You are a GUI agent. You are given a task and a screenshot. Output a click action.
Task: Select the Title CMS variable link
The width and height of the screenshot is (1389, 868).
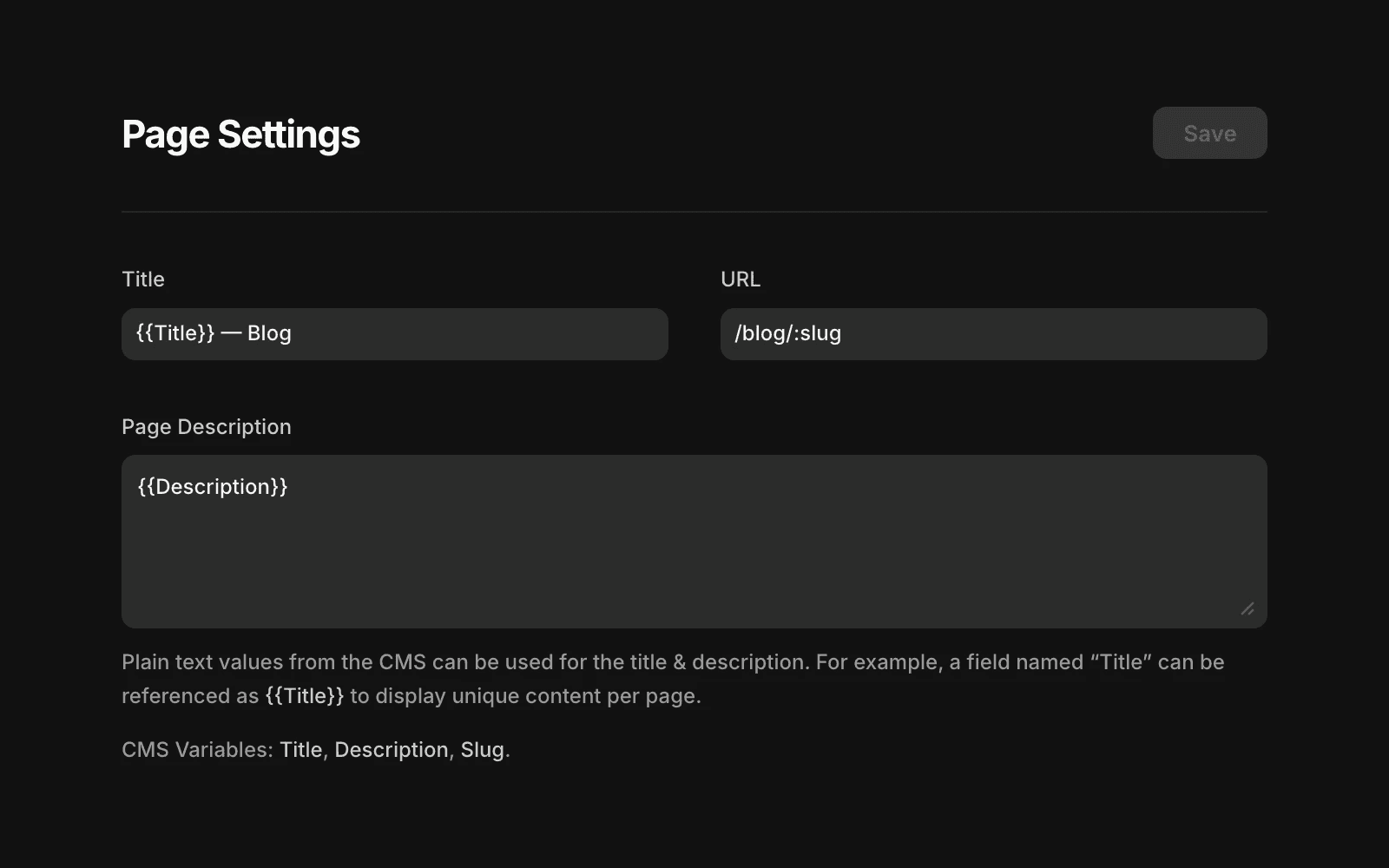point(300,749)
